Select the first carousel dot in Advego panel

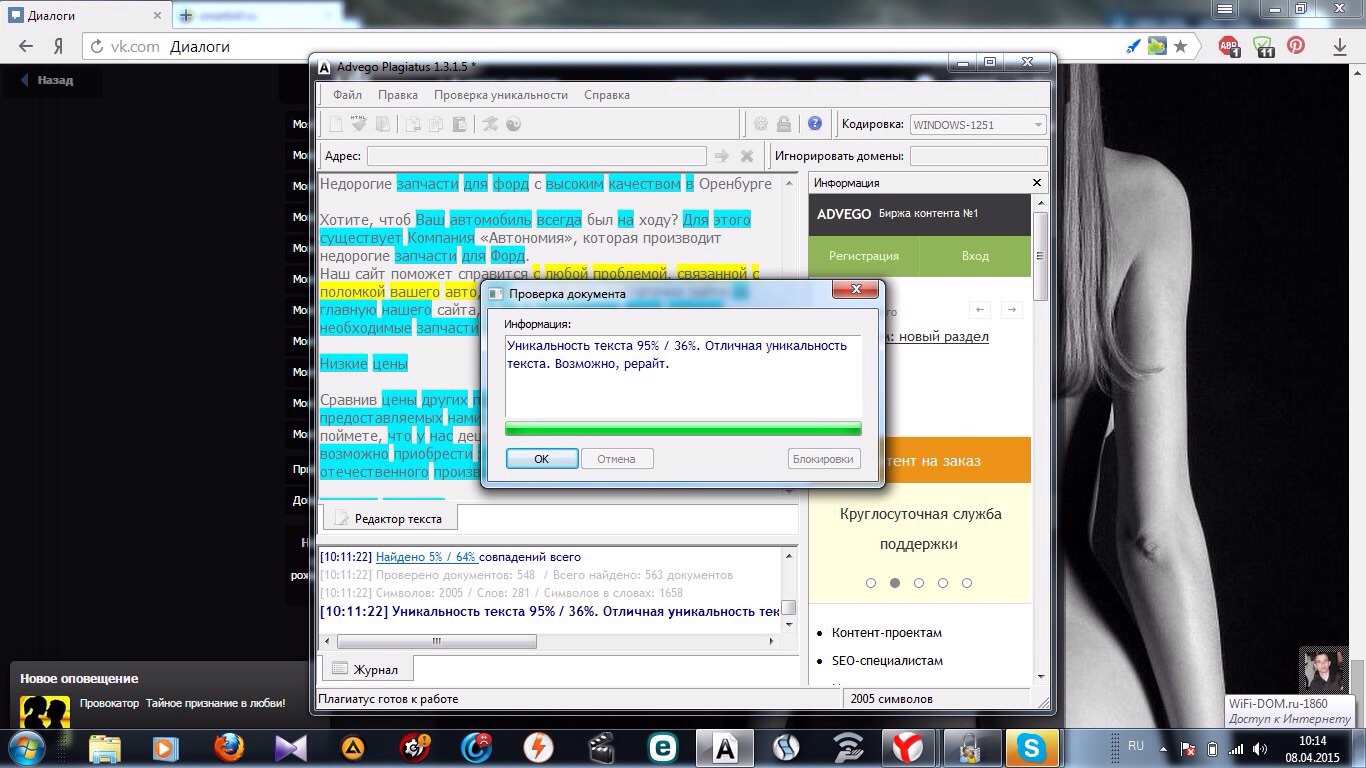coord(871,583)
